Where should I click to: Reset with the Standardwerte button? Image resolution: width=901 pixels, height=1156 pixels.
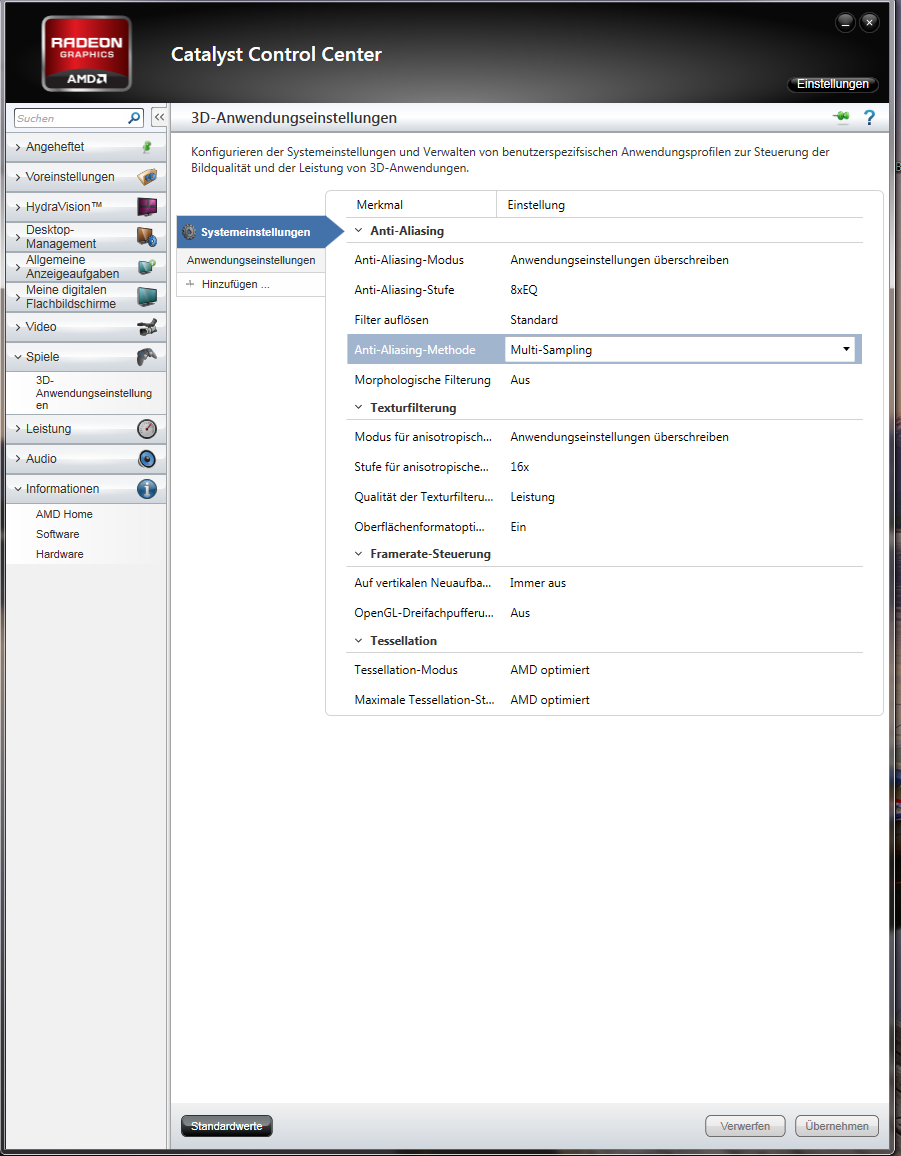[226, 1126]
